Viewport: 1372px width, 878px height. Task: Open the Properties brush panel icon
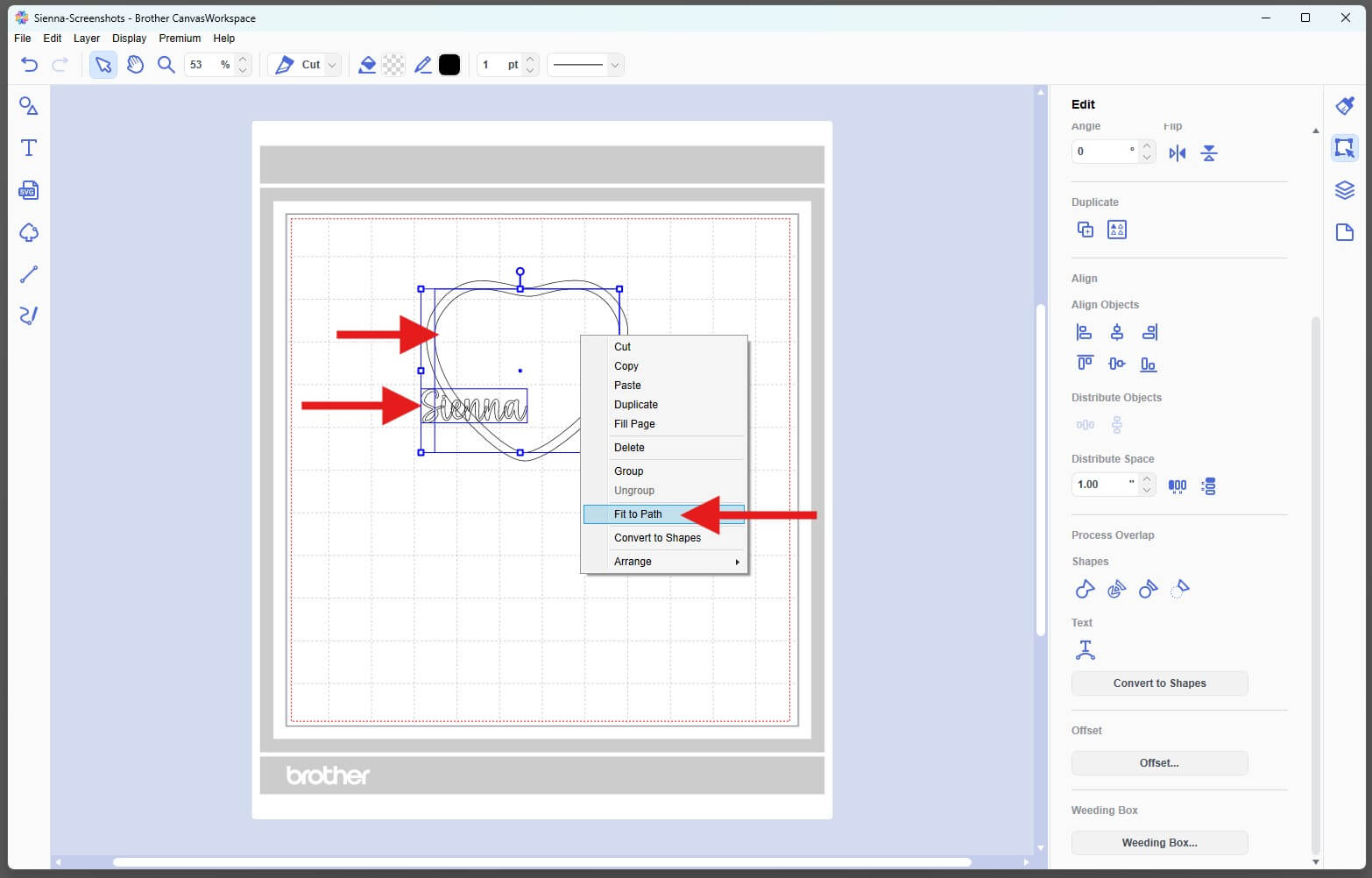pos(1345,106)
